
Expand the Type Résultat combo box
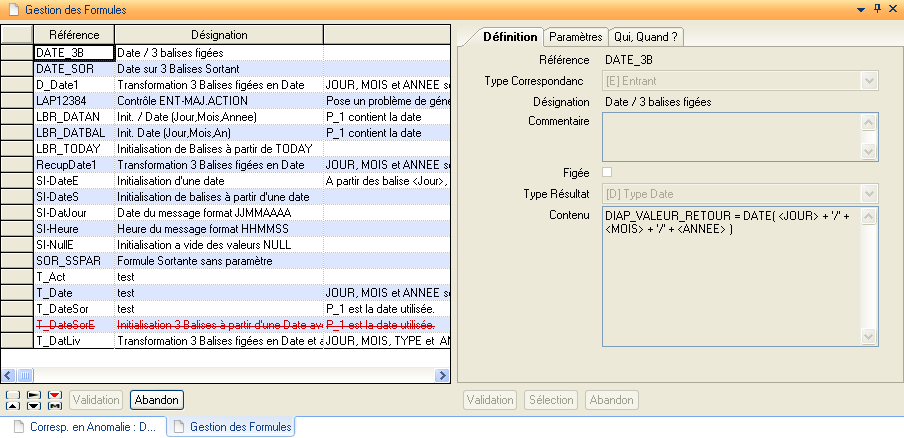click(x=869, y=193)
